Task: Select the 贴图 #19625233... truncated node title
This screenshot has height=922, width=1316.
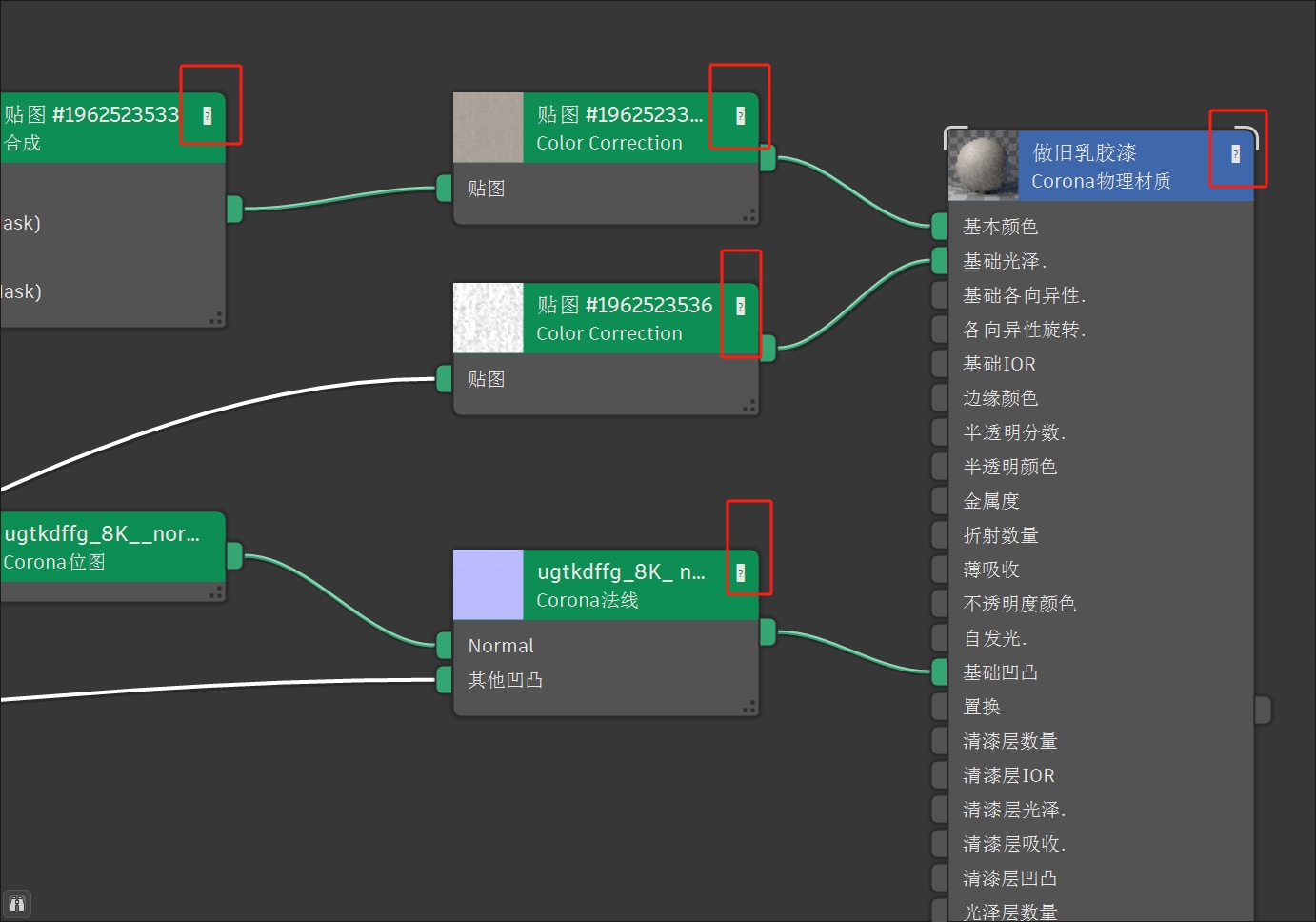Action: tap(620, 115)
